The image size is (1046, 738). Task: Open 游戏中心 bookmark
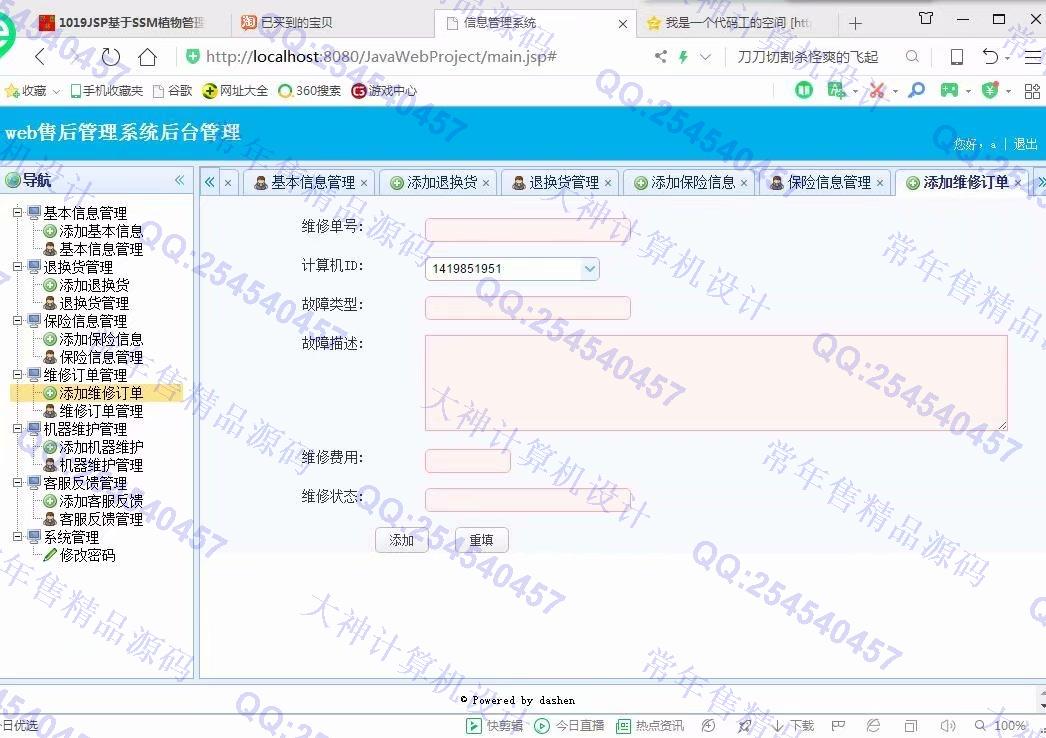384,91
